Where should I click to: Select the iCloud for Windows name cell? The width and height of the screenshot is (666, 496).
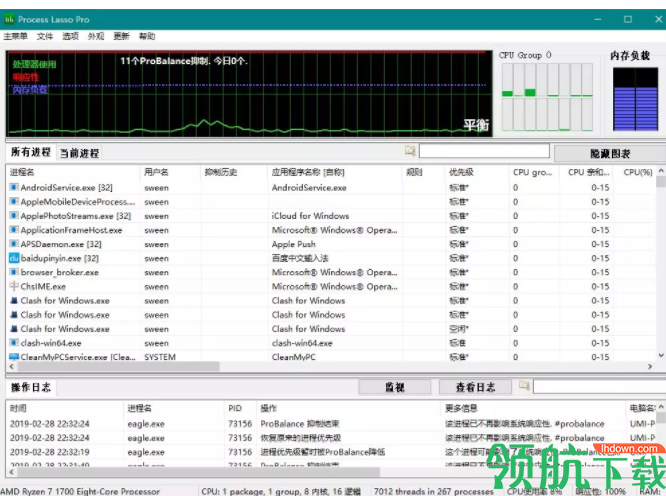point(310,216)
